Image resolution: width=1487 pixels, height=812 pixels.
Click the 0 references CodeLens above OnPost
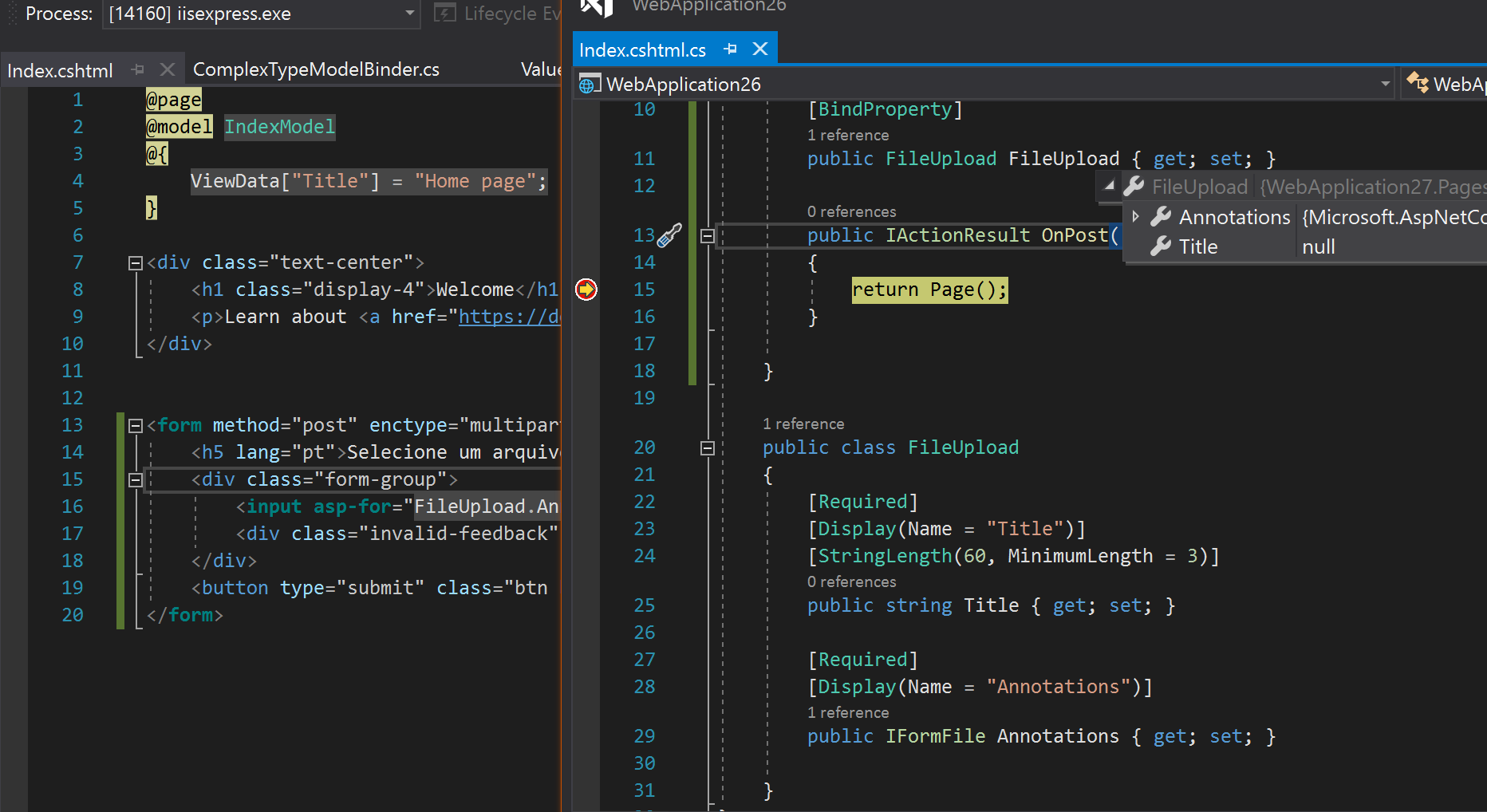coord(851,211)
